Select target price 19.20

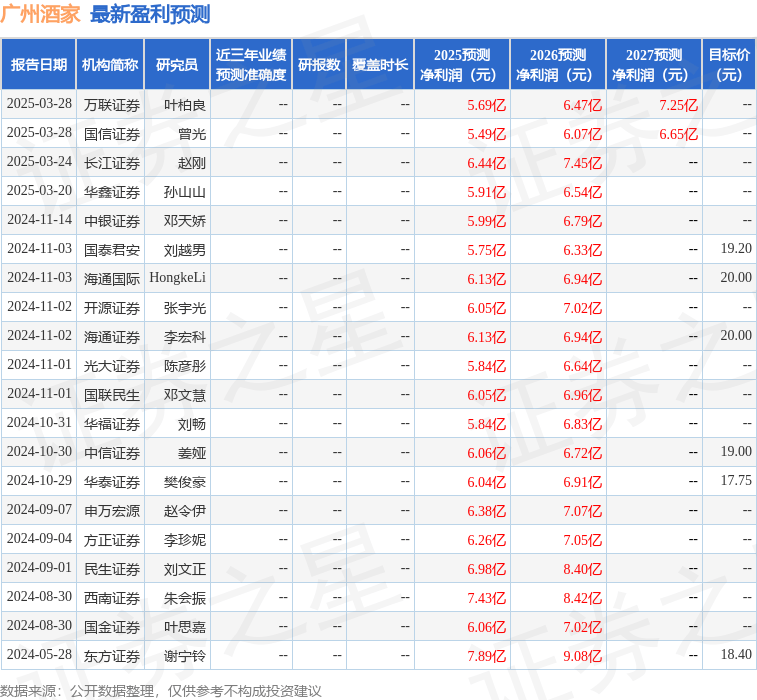tap(736, 249)
